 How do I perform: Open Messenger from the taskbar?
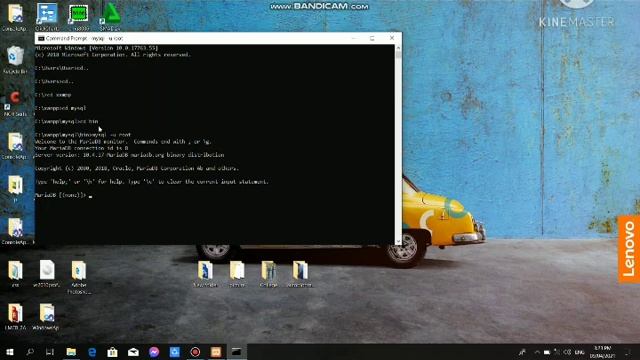pos(154,352)
